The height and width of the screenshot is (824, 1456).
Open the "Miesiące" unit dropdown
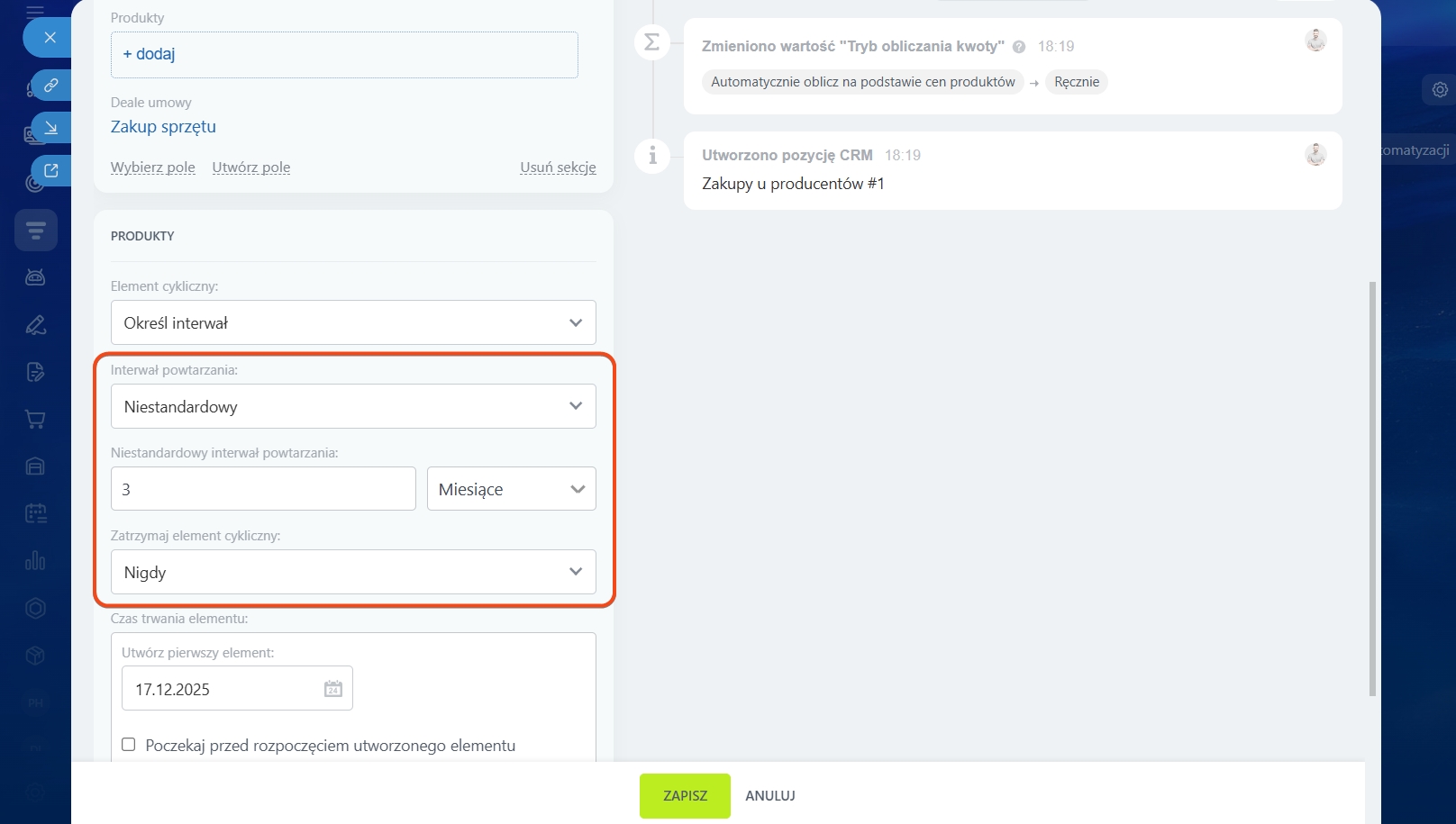pyautogui.click(x=511, y=489)
